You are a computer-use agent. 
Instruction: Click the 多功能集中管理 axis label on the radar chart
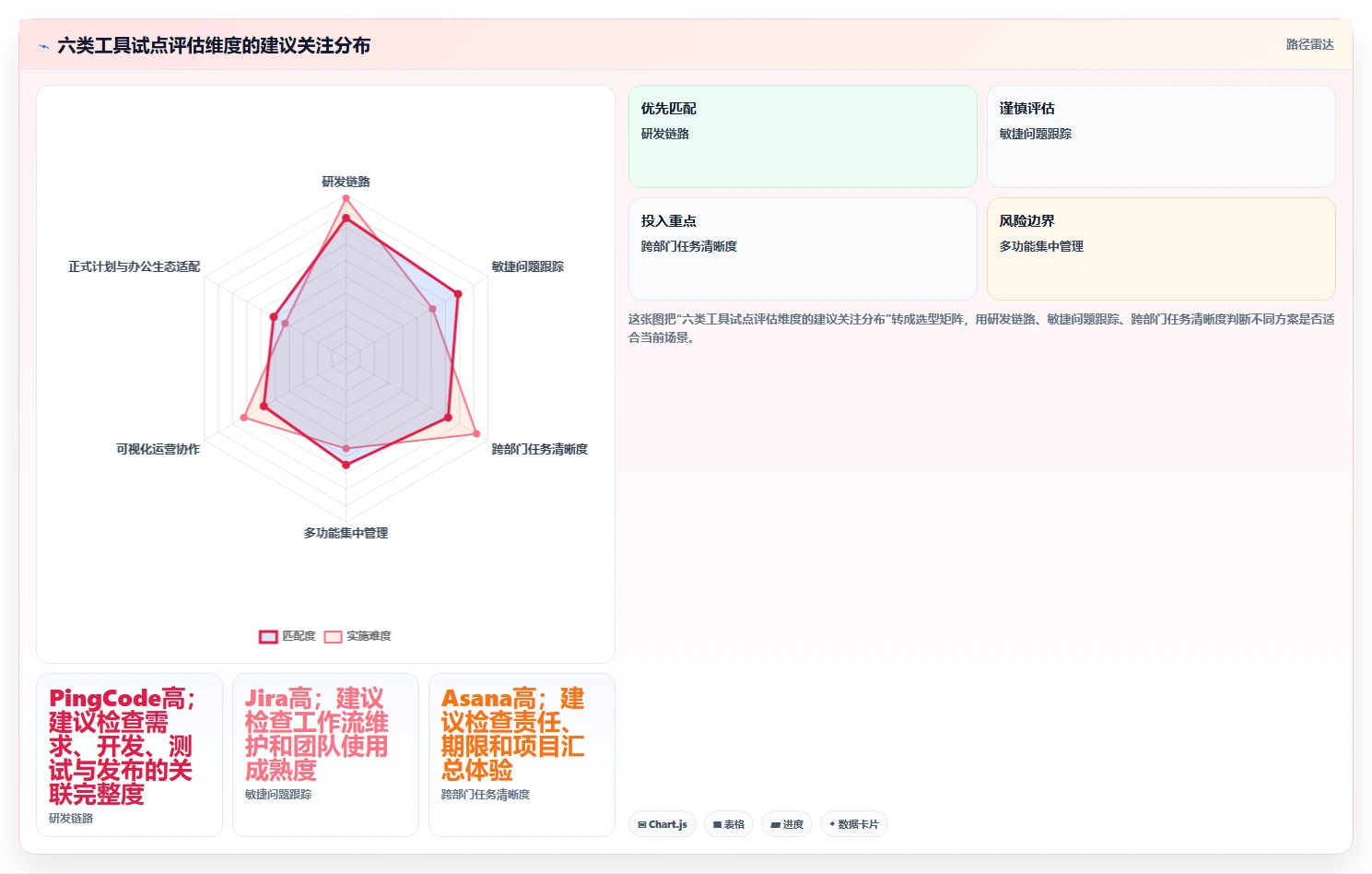coord(346,533)
